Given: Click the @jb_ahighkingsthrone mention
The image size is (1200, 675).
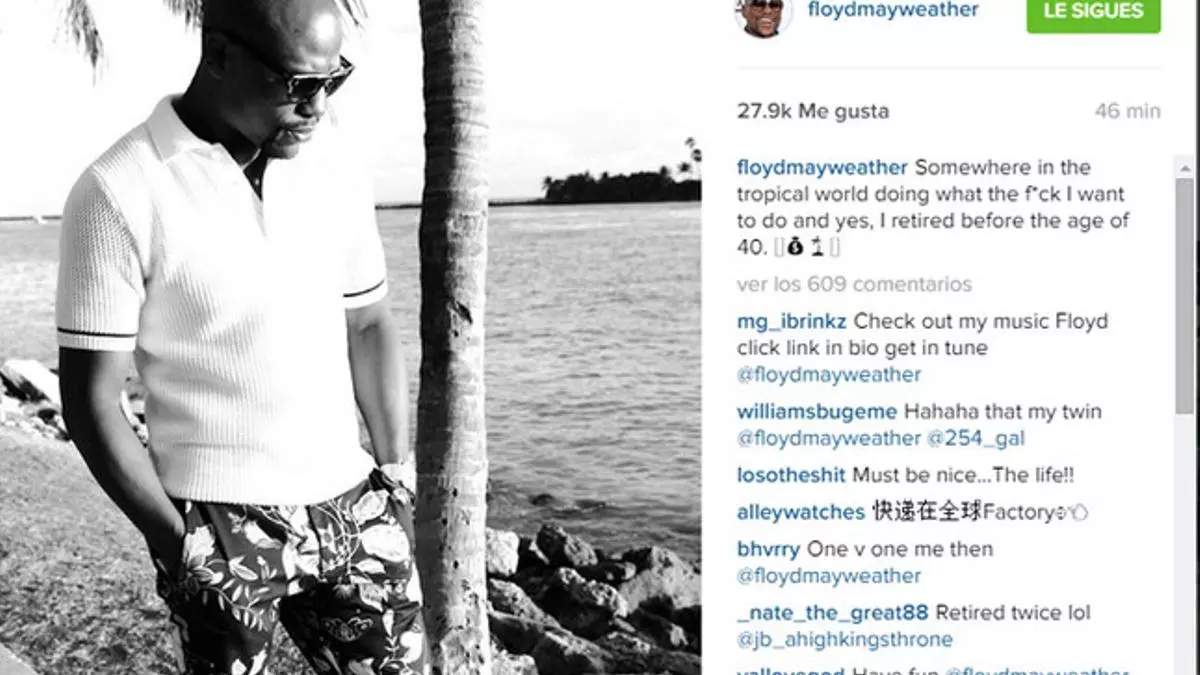Looking at the screenshot, I should coord(845,639).
